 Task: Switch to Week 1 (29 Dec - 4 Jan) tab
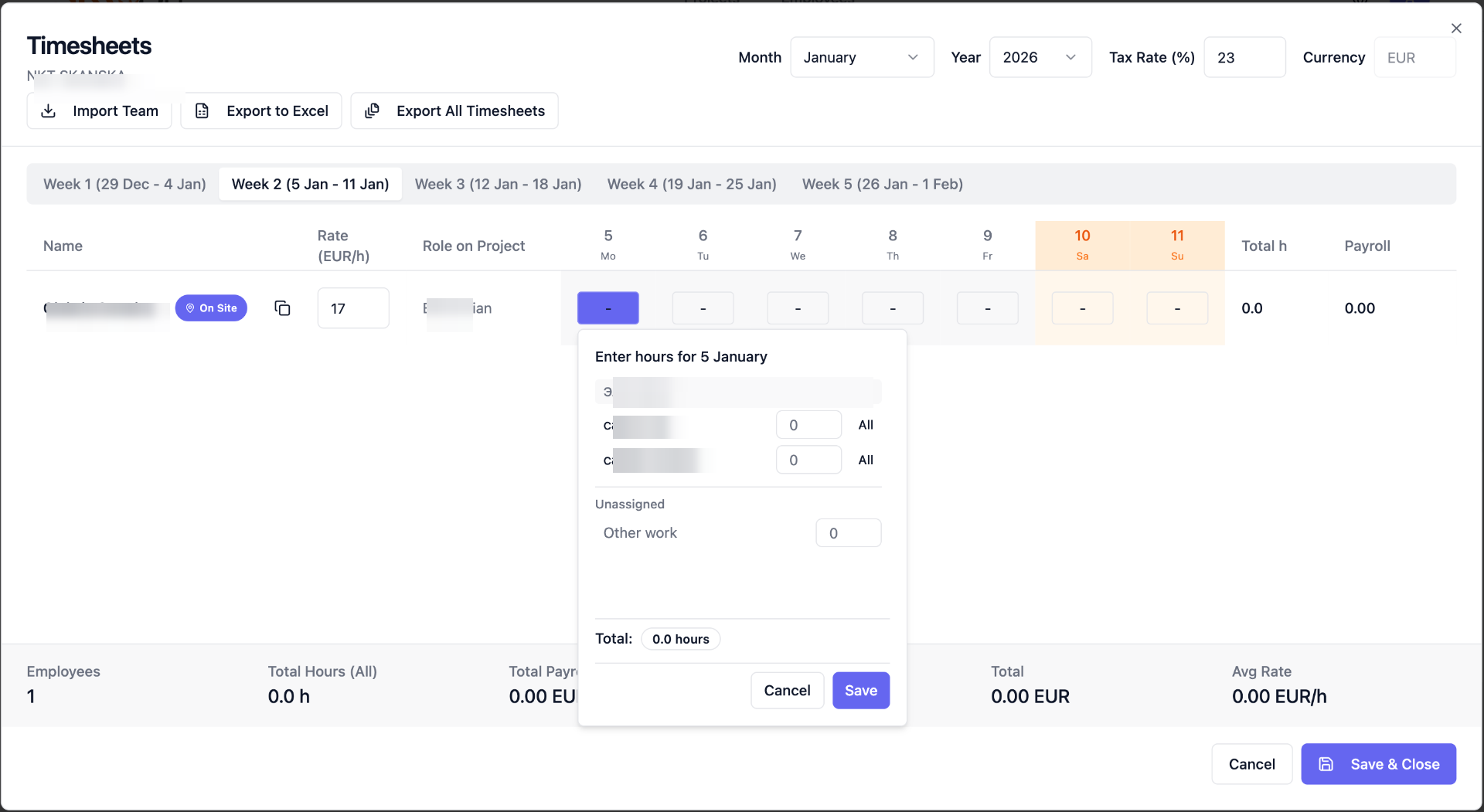coord(124,184)
